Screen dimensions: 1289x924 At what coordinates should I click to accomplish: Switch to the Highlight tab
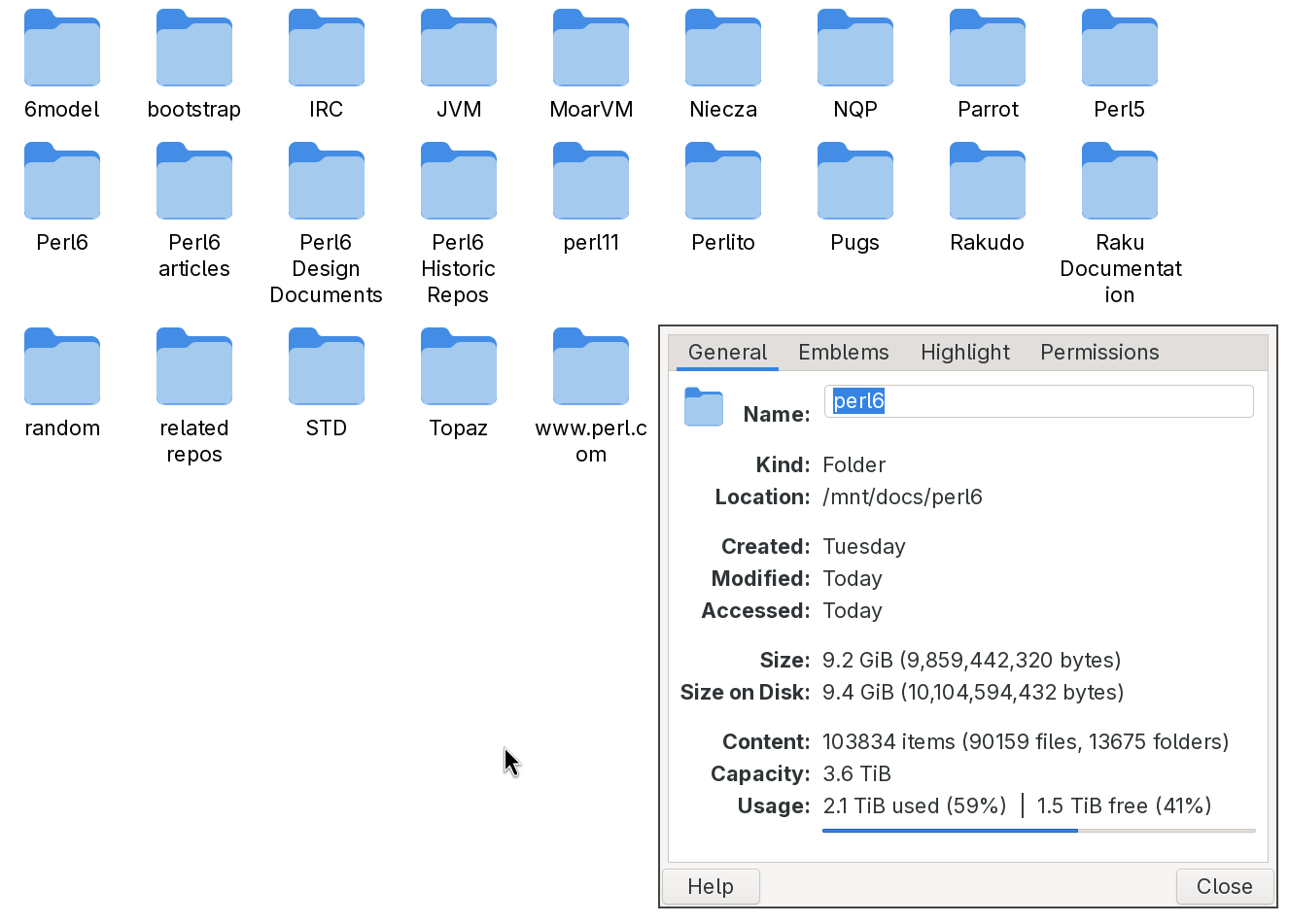965,353
